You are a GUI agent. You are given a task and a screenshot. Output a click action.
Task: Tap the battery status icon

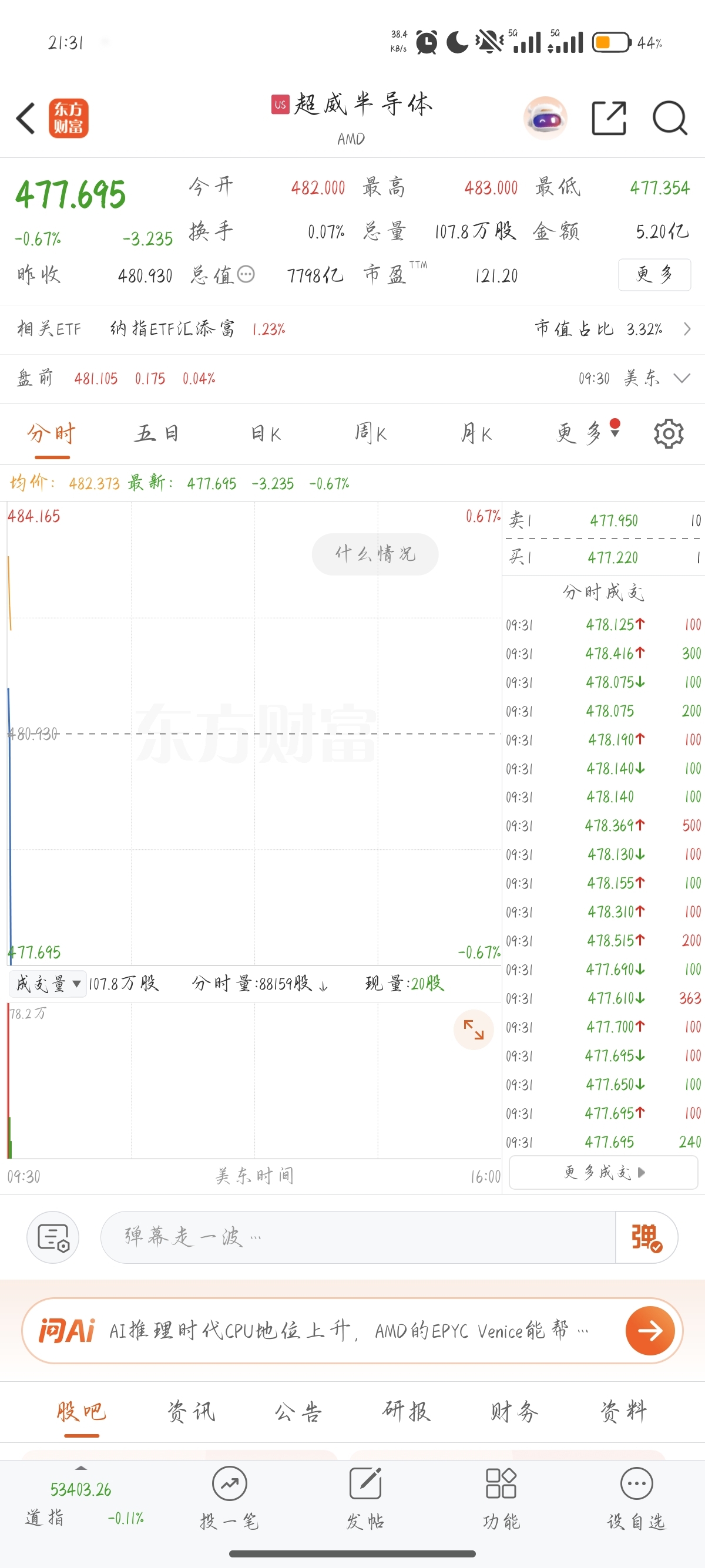612,43
